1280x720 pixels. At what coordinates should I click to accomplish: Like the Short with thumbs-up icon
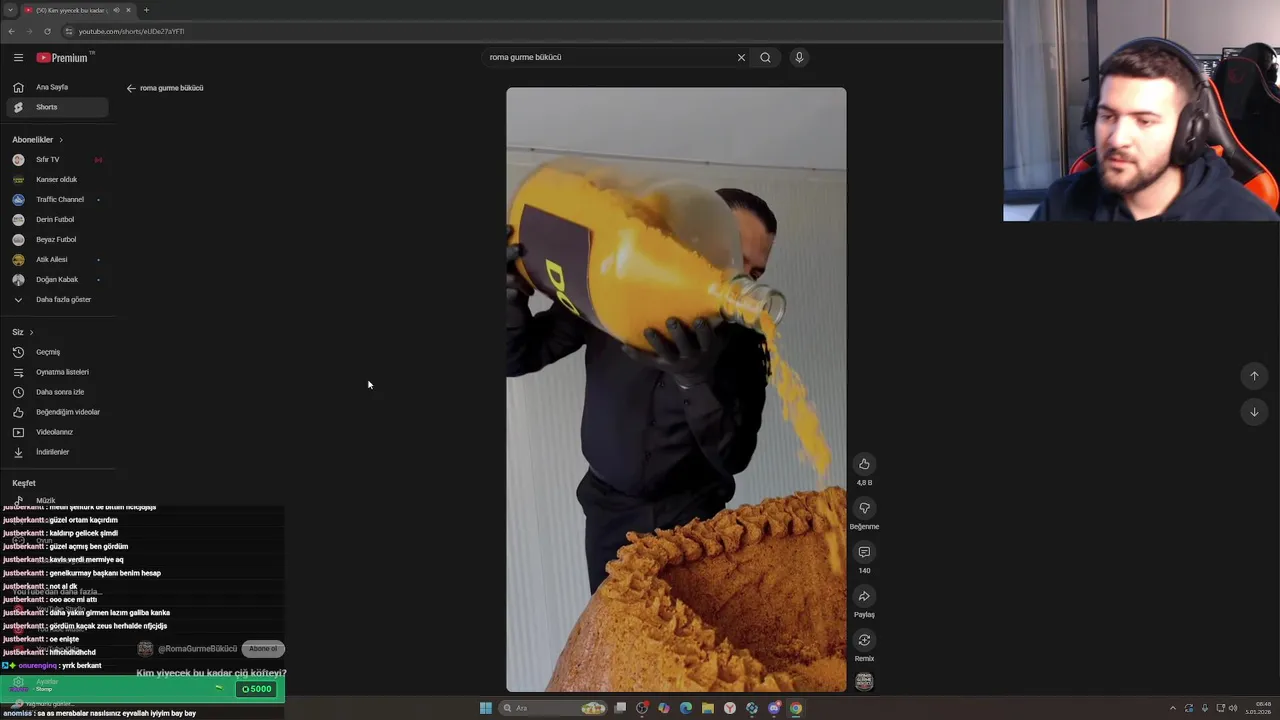[x=864, y=464]
